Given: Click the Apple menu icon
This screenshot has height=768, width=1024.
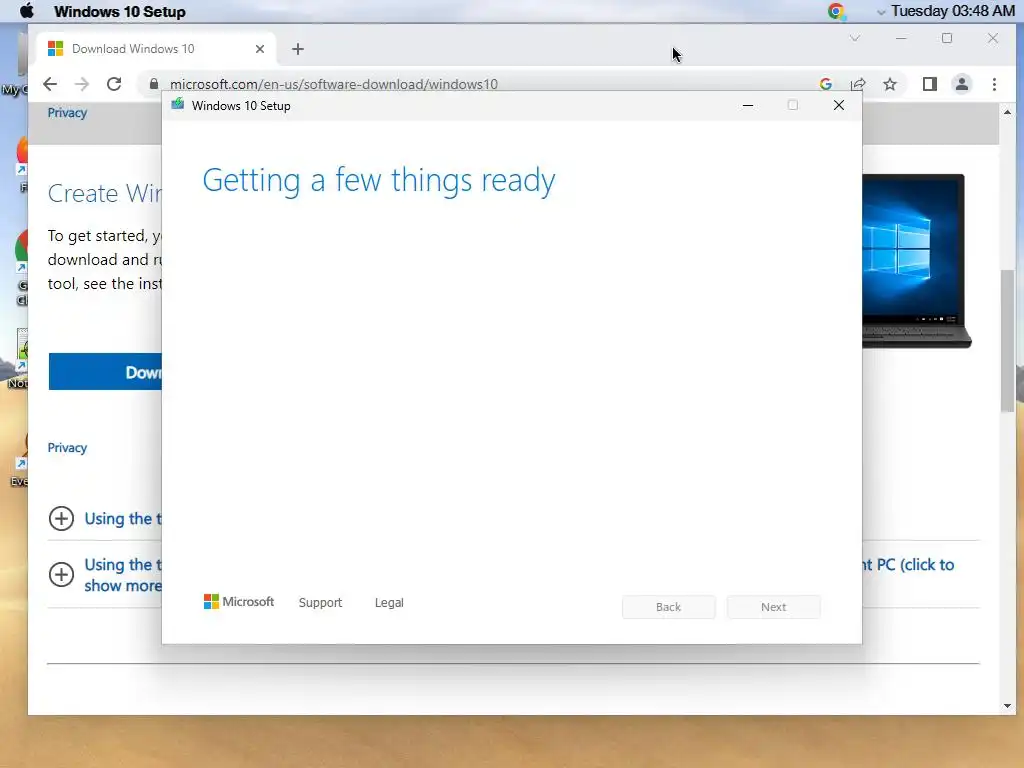Looking at the screenshot, I should [27, 11].
